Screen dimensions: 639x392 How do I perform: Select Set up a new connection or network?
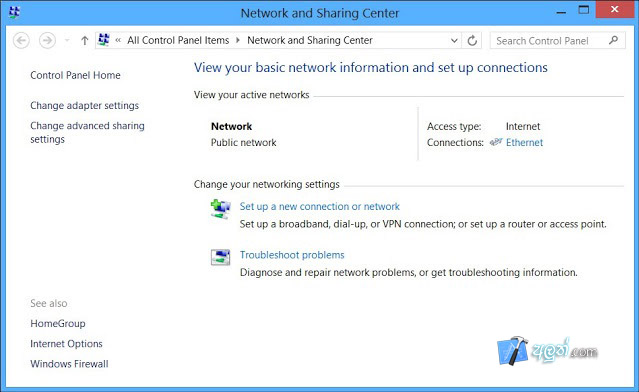(320, 207)
